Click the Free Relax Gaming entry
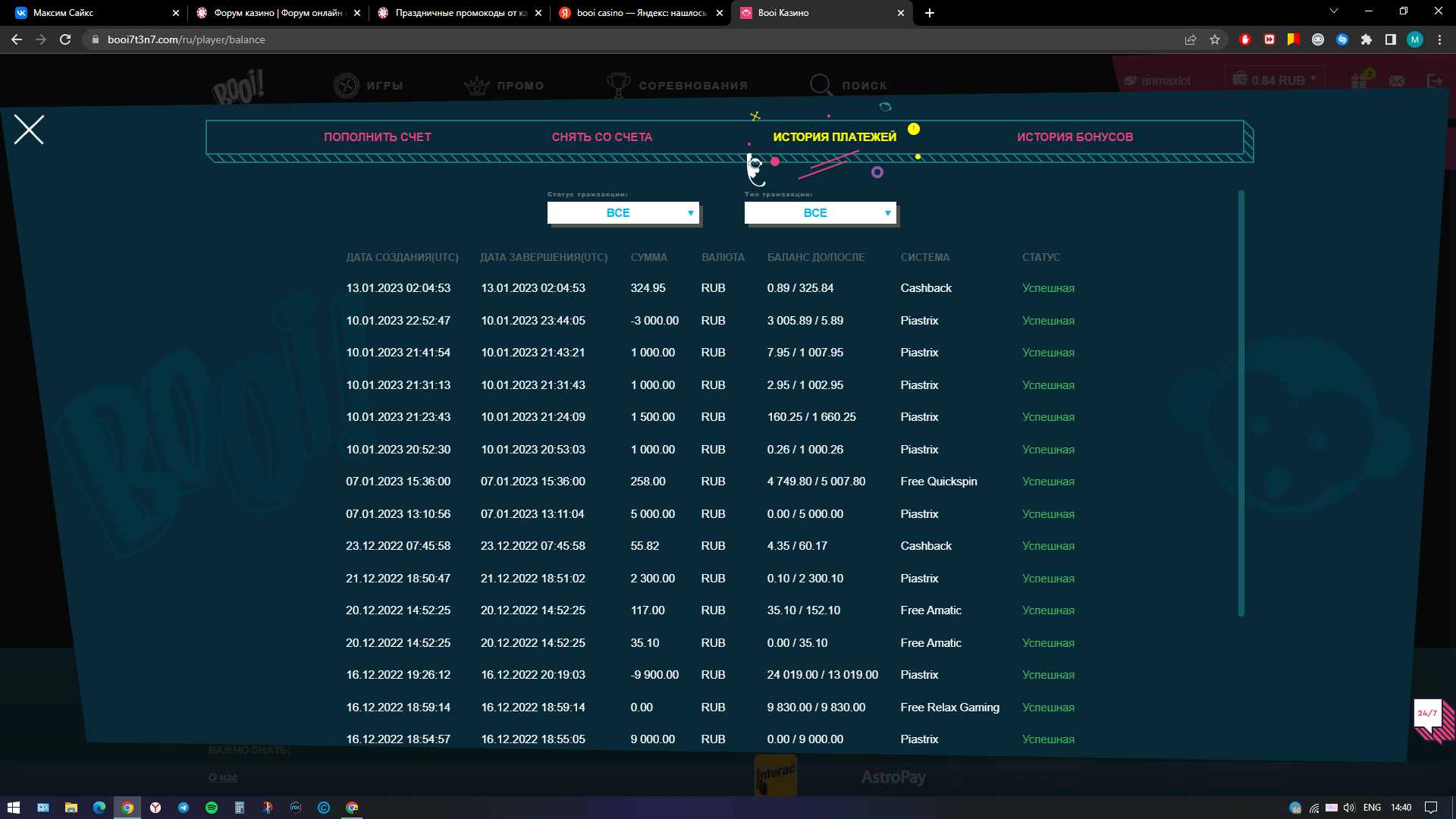This screenshot has height=819, width=1456. (x=950, y=708)
